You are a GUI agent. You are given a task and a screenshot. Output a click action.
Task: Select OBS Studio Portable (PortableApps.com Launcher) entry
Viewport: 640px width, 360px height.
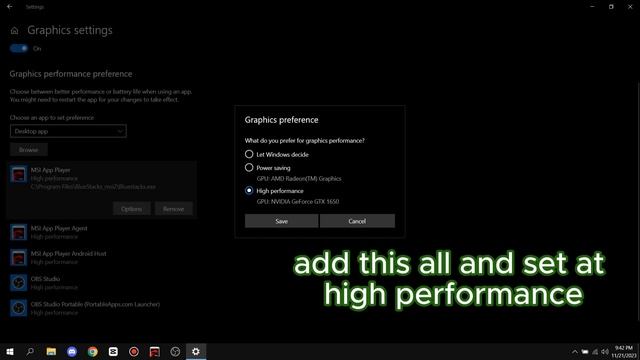tap(101, 308)
